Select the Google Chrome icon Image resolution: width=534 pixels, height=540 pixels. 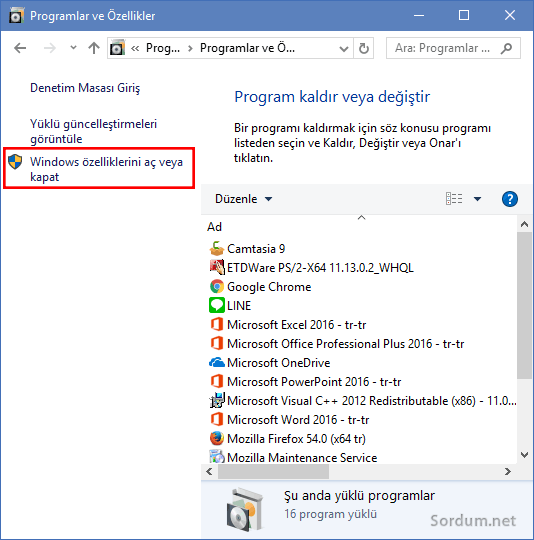(217, 286)
